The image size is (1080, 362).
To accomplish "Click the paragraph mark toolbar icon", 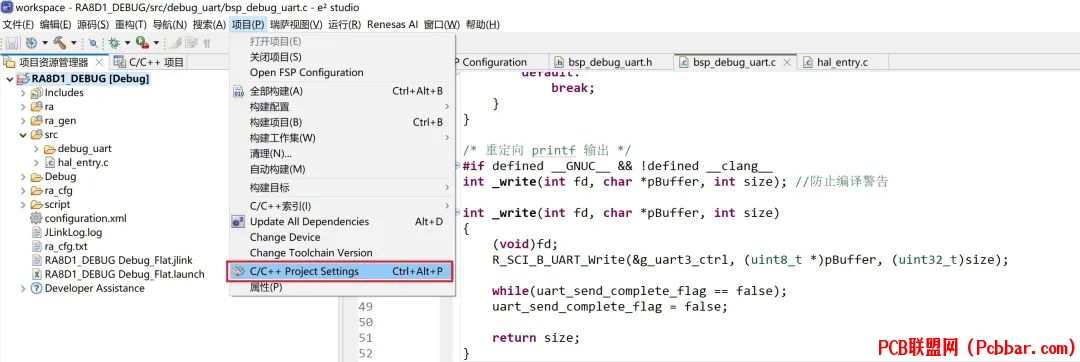I will pos(207,43).
